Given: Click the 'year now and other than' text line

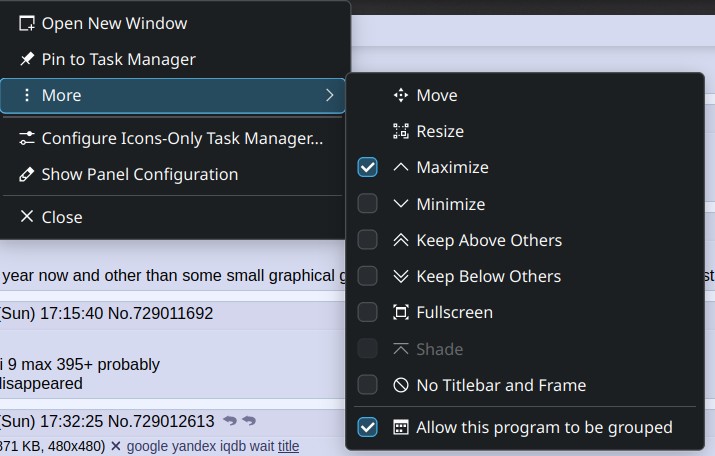Looking at the screenshot, I should [173, 276].
